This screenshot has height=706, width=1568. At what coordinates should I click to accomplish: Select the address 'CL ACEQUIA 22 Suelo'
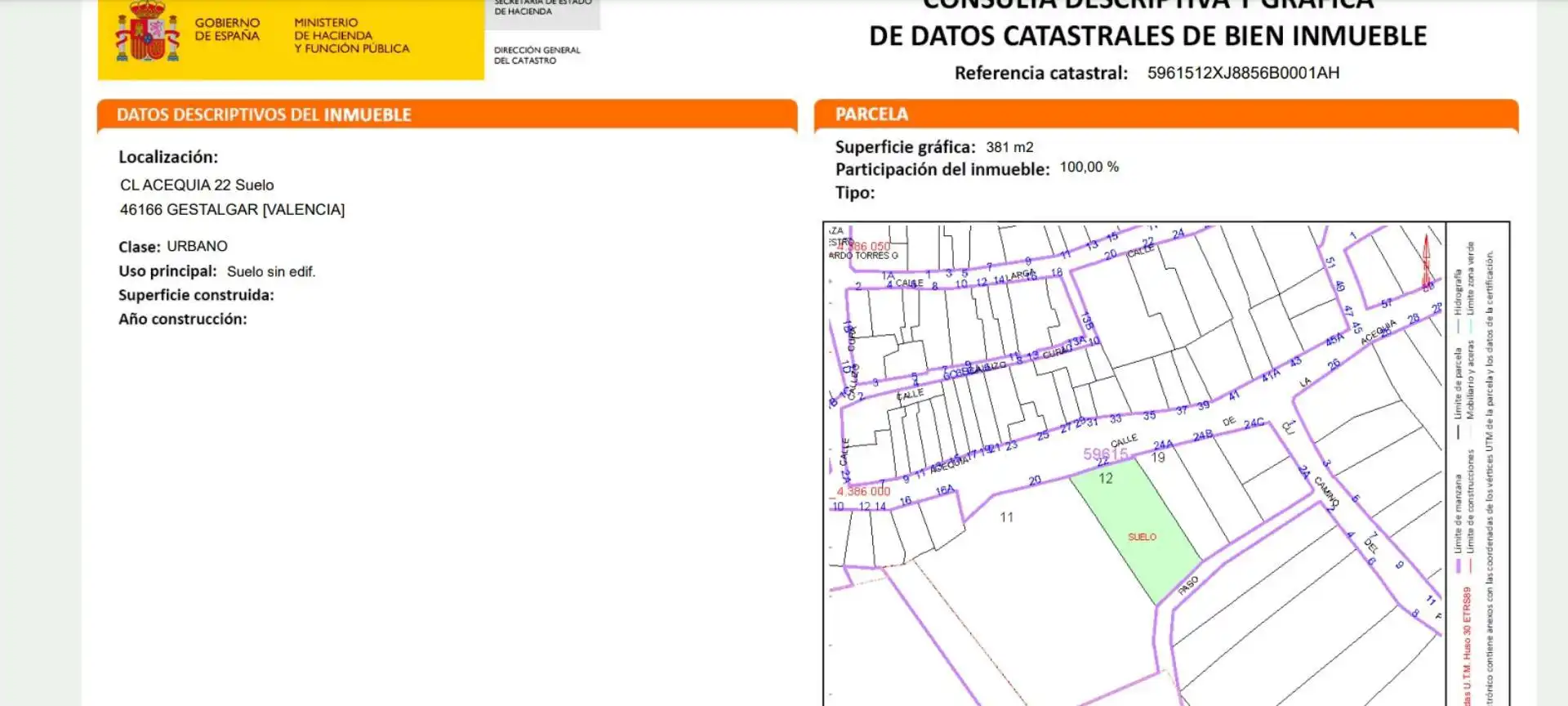click(197, 185)
